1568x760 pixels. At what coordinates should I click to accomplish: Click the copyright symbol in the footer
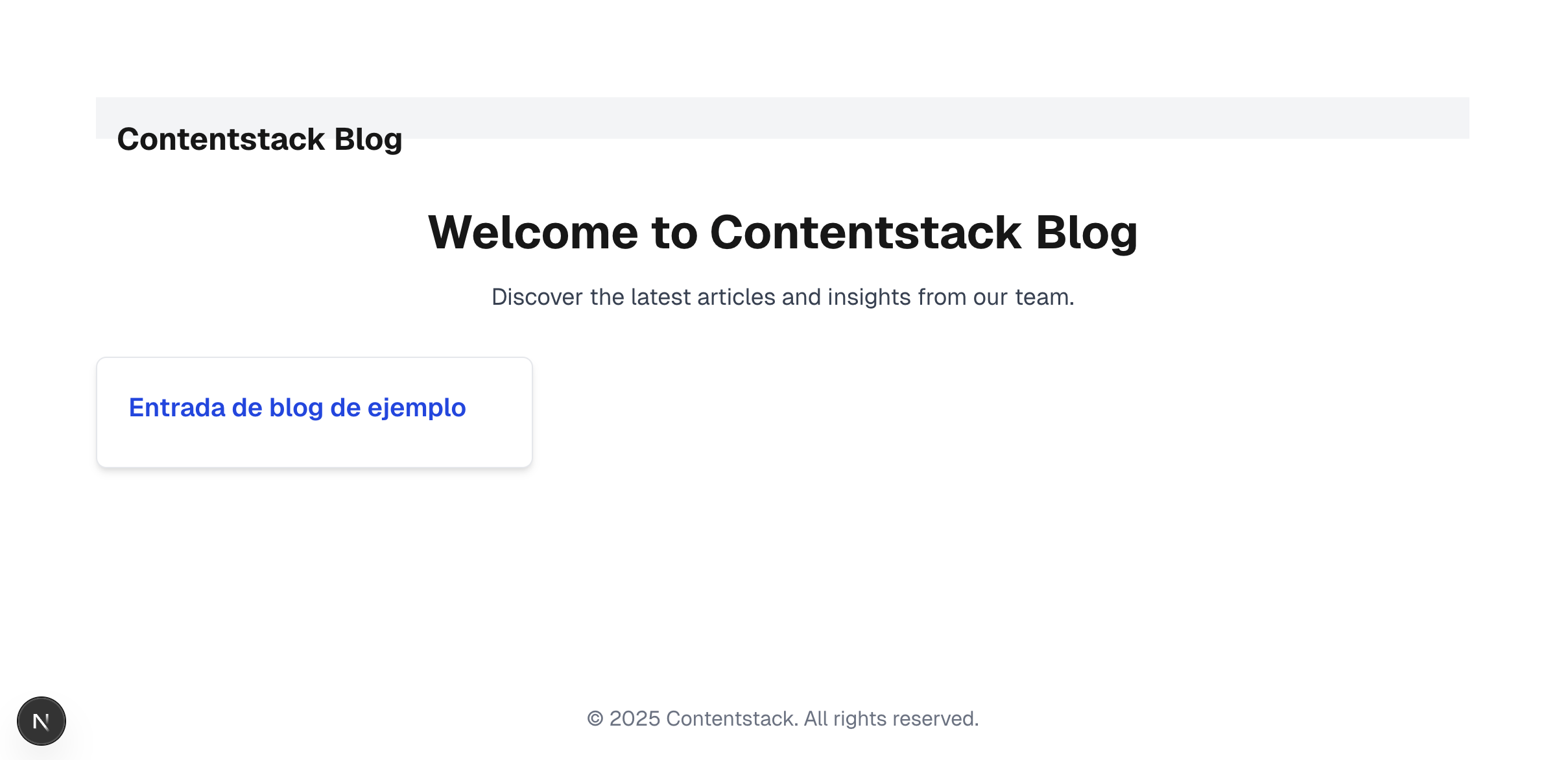coord(595,718)
